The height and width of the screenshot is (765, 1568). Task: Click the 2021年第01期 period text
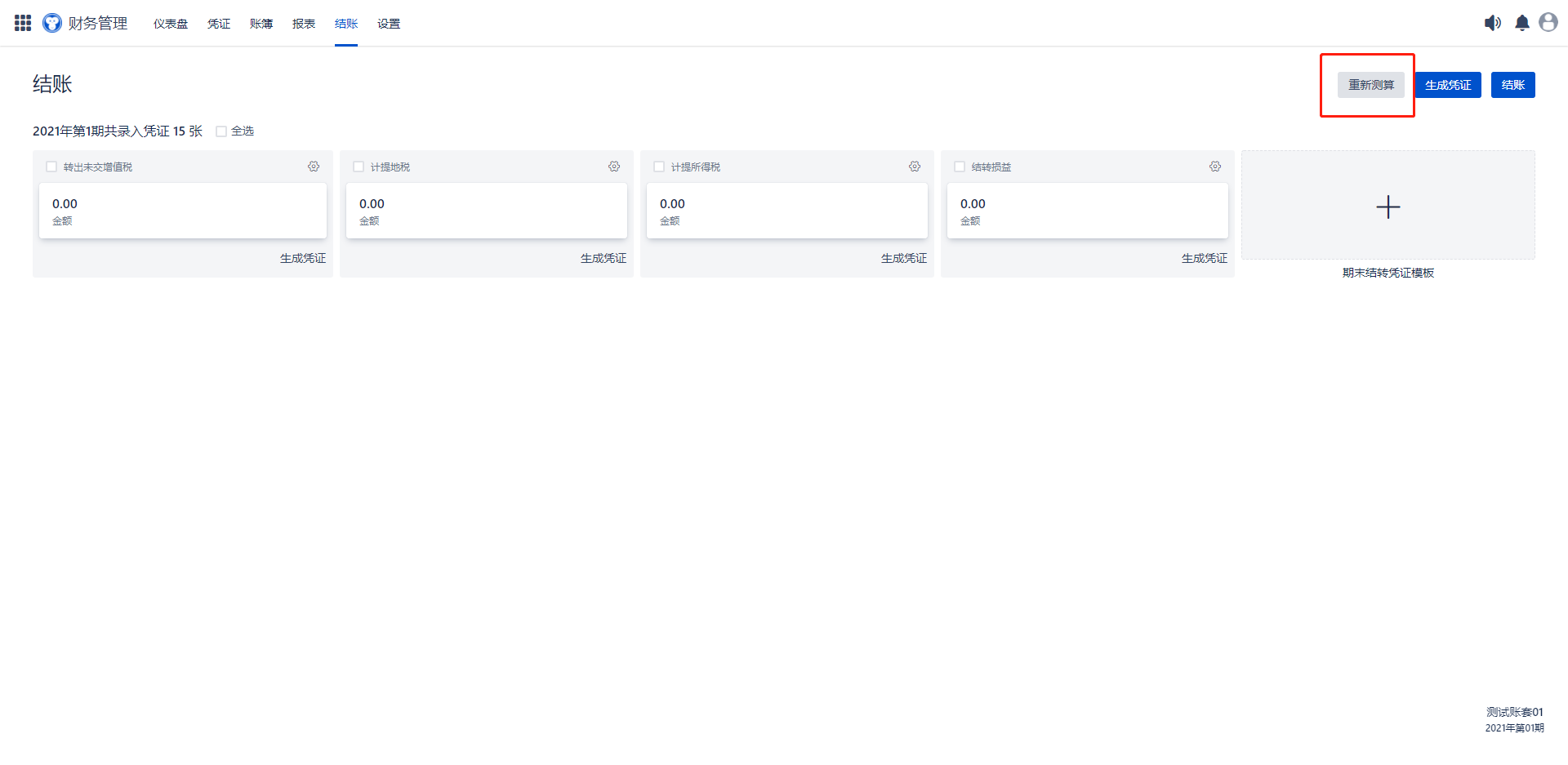click(x=1515, y=728)
